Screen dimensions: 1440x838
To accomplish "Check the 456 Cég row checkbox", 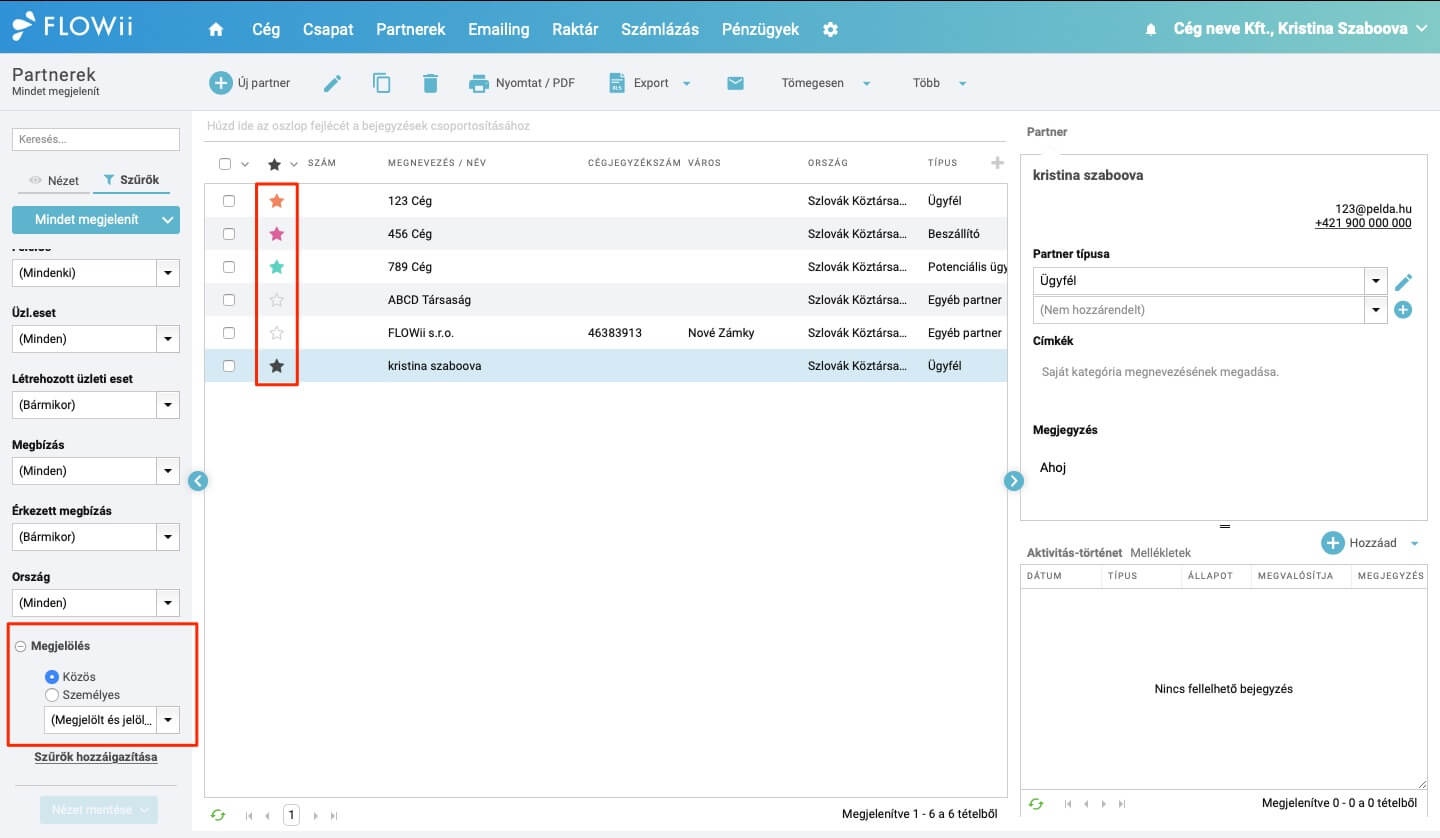I will 229,234.
